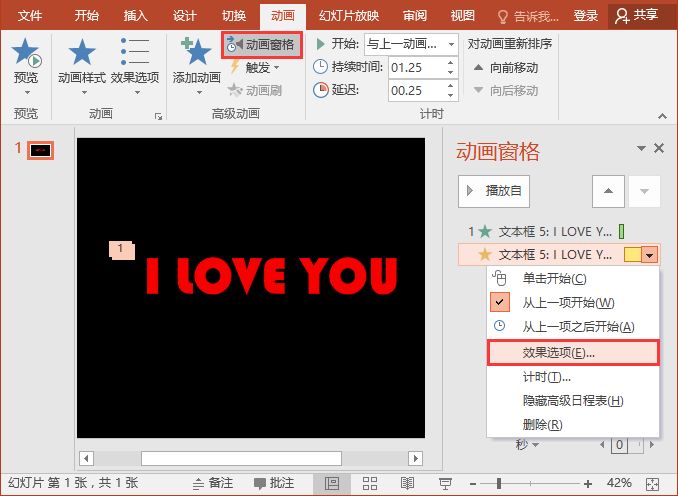Switch to Slide Sorter view icon
Screen dimensions: 678x496
point(370,483)
